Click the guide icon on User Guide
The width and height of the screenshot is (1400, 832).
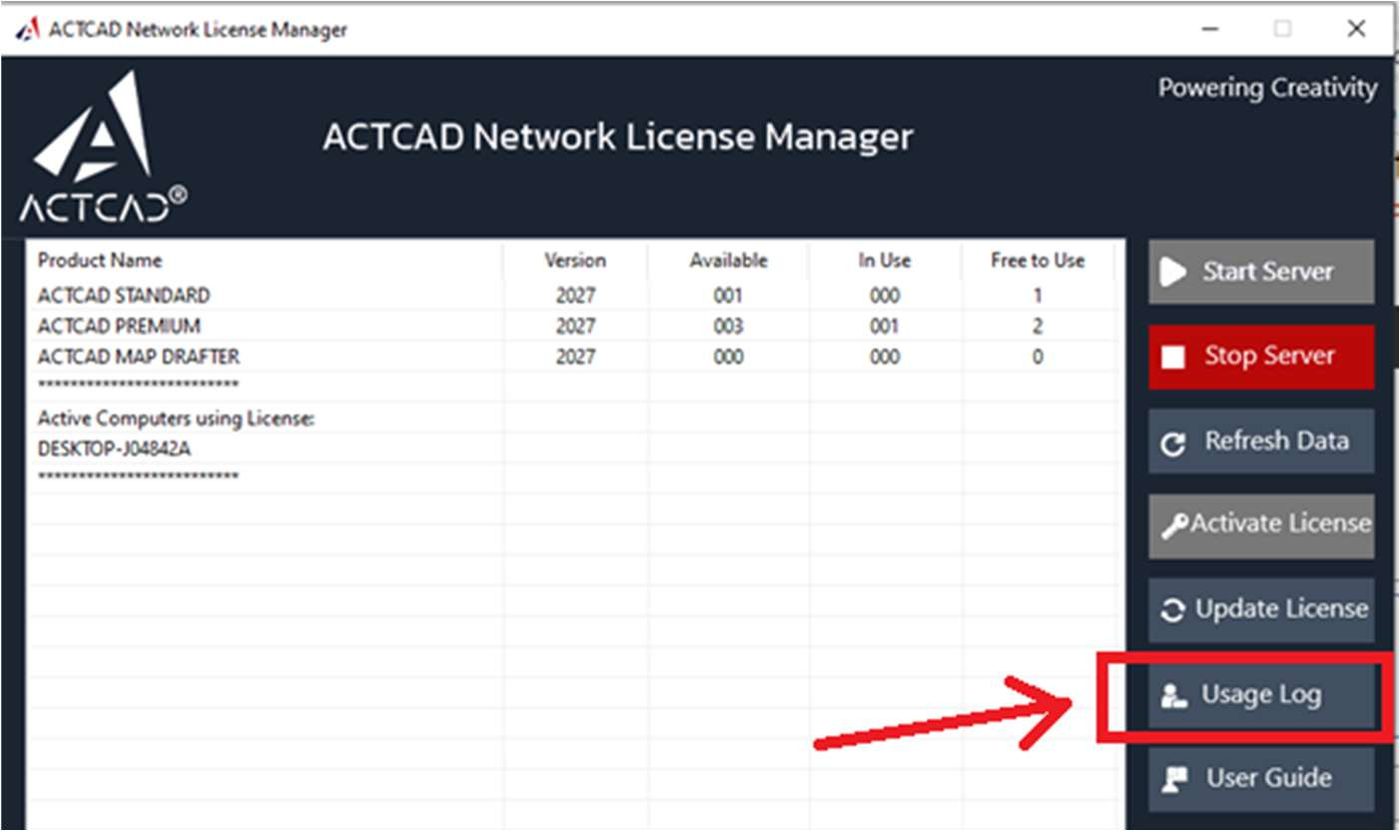coord(1174,779)
